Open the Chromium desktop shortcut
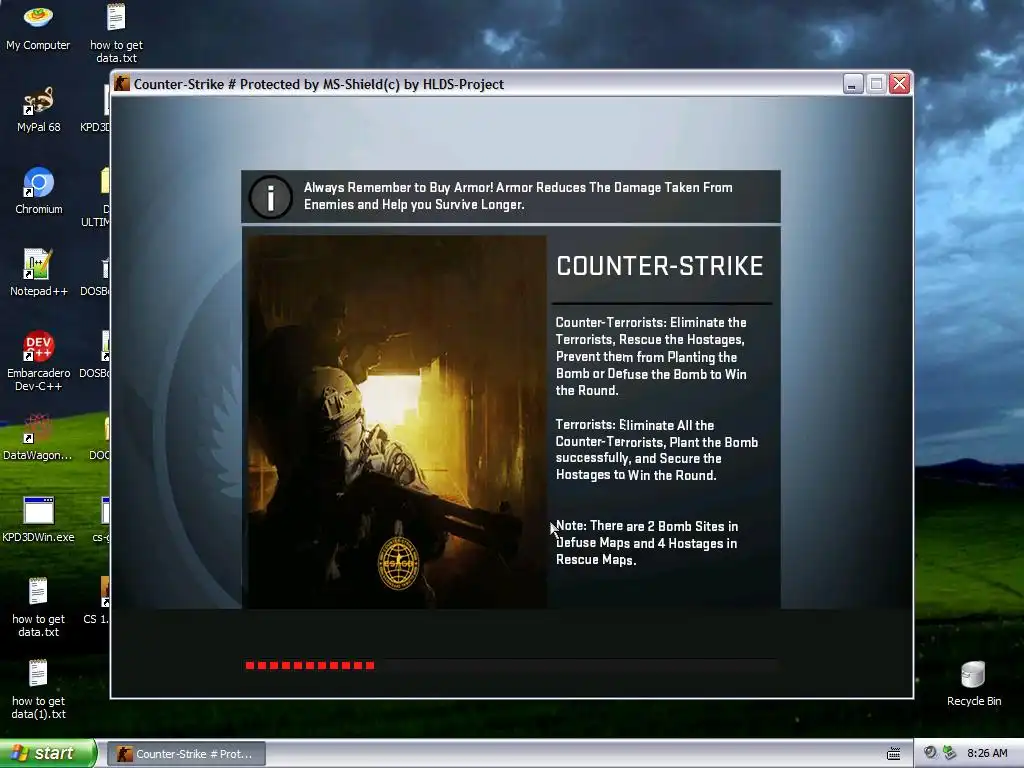The height and width of the screenshot is (768, 1024). [39, 191]
